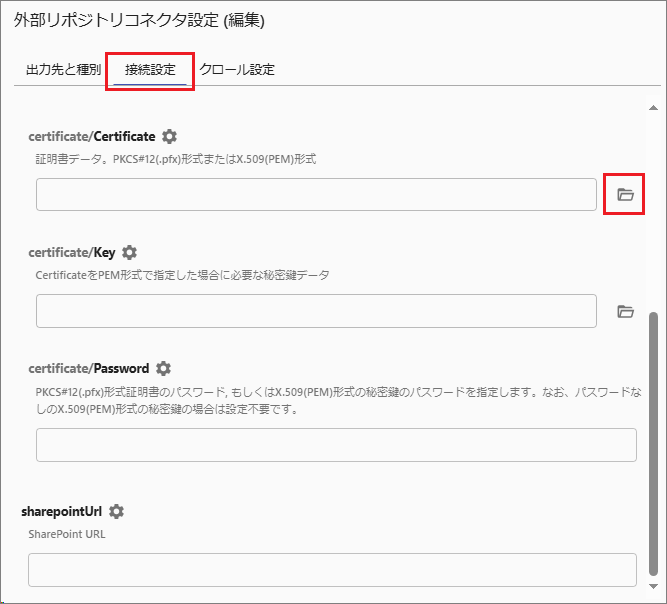This screenshot has width=667, height=604.
Task: Focus the certificate/Certificate input field
Action: coord(316,195)
